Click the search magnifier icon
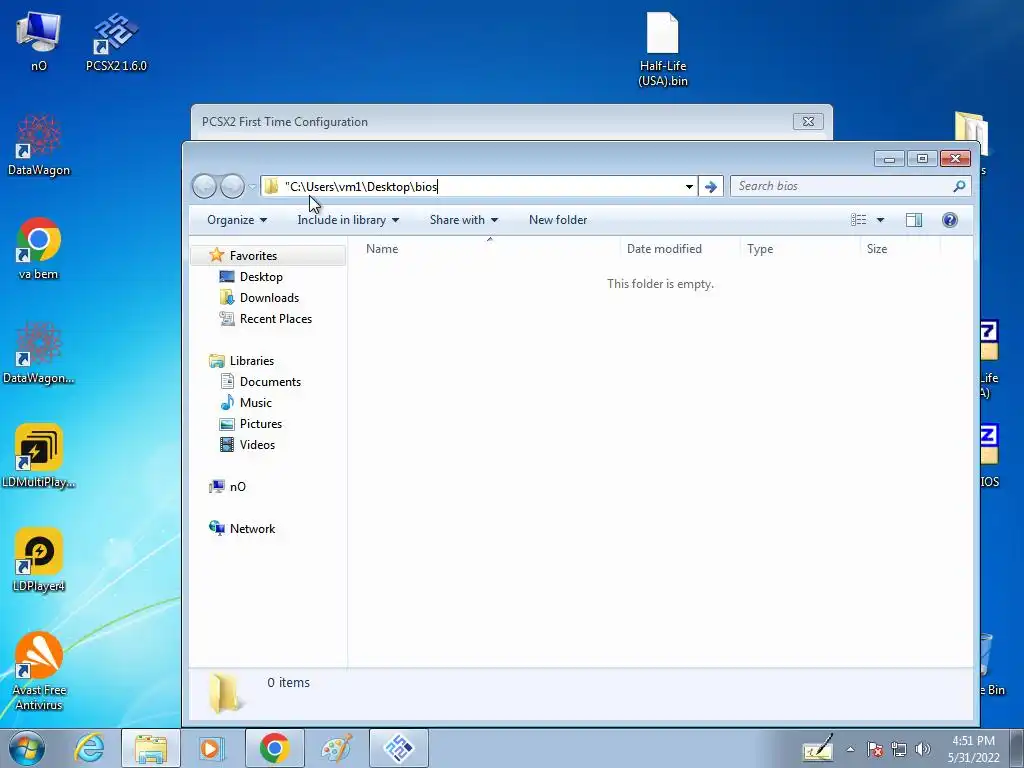1024x768 pixels. [959, 186]
